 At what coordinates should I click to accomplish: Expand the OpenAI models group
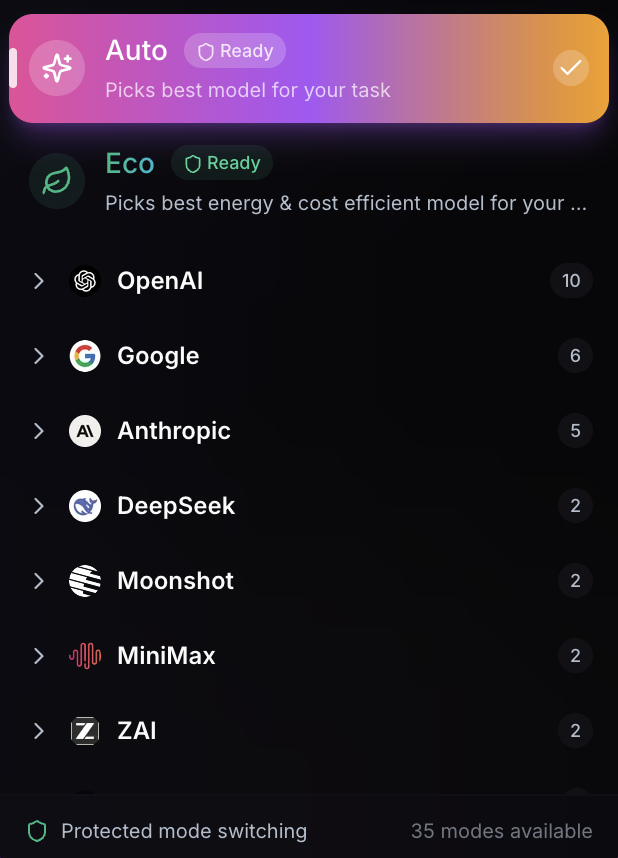pos(39,281)
